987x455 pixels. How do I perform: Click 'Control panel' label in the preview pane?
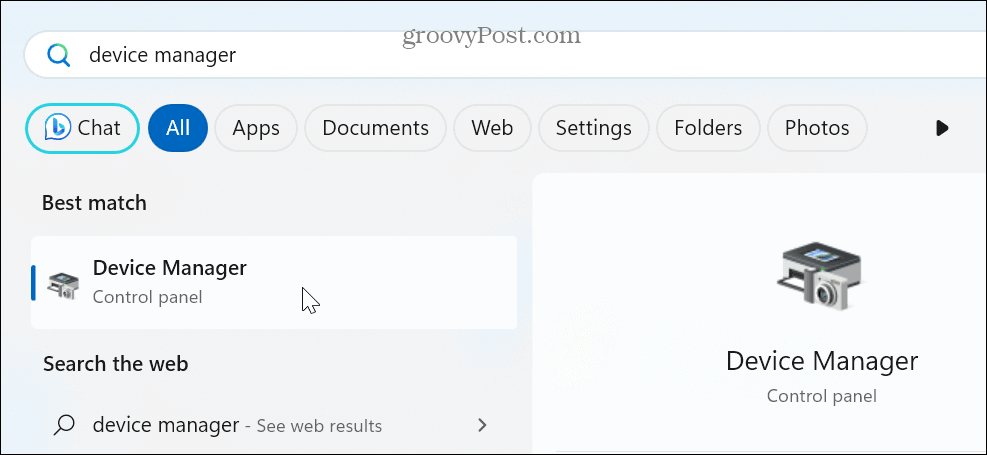tap(821, 396)
